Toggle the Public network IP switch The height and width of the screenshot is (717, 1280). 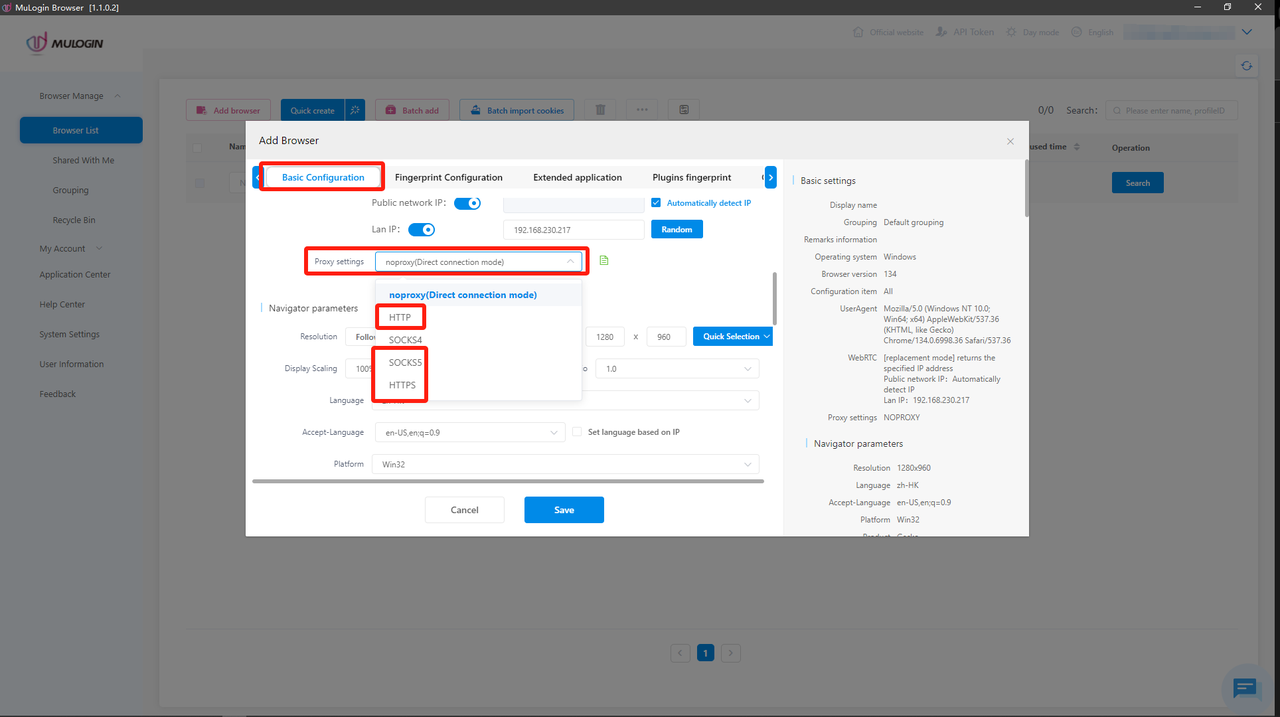[467, 203]
